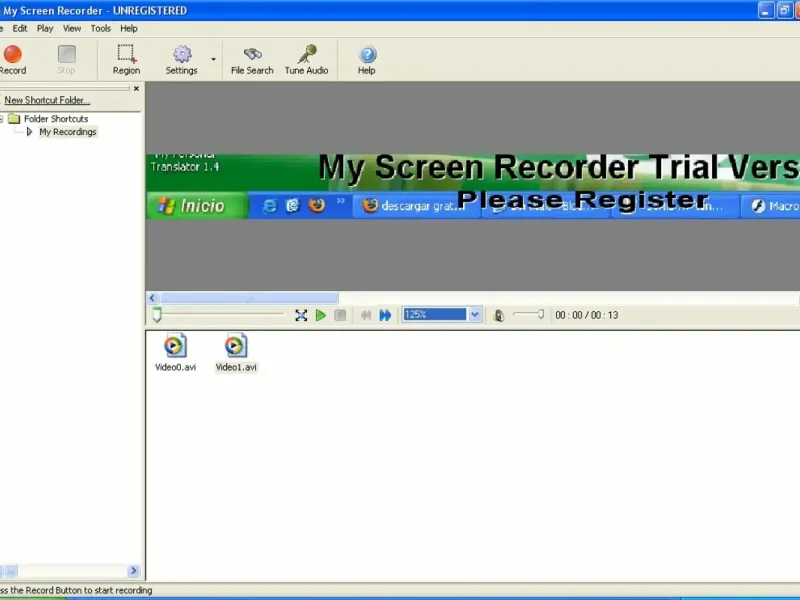Click the grayed Stop toolbar button

point(66,60)
